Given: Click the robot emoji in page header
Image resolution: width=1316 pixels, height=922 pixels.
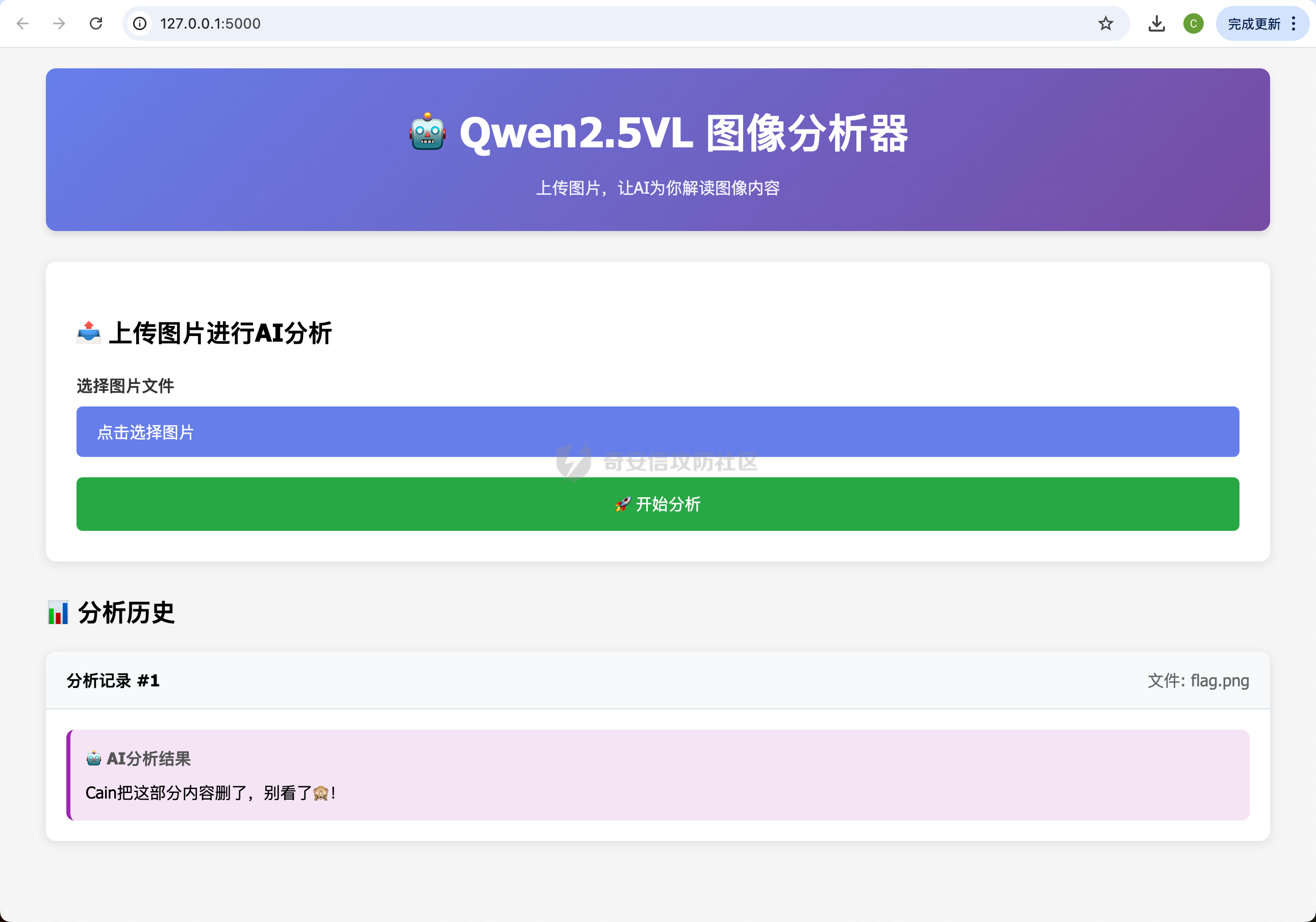Looking at the screenshot, I should coord(427,133).
